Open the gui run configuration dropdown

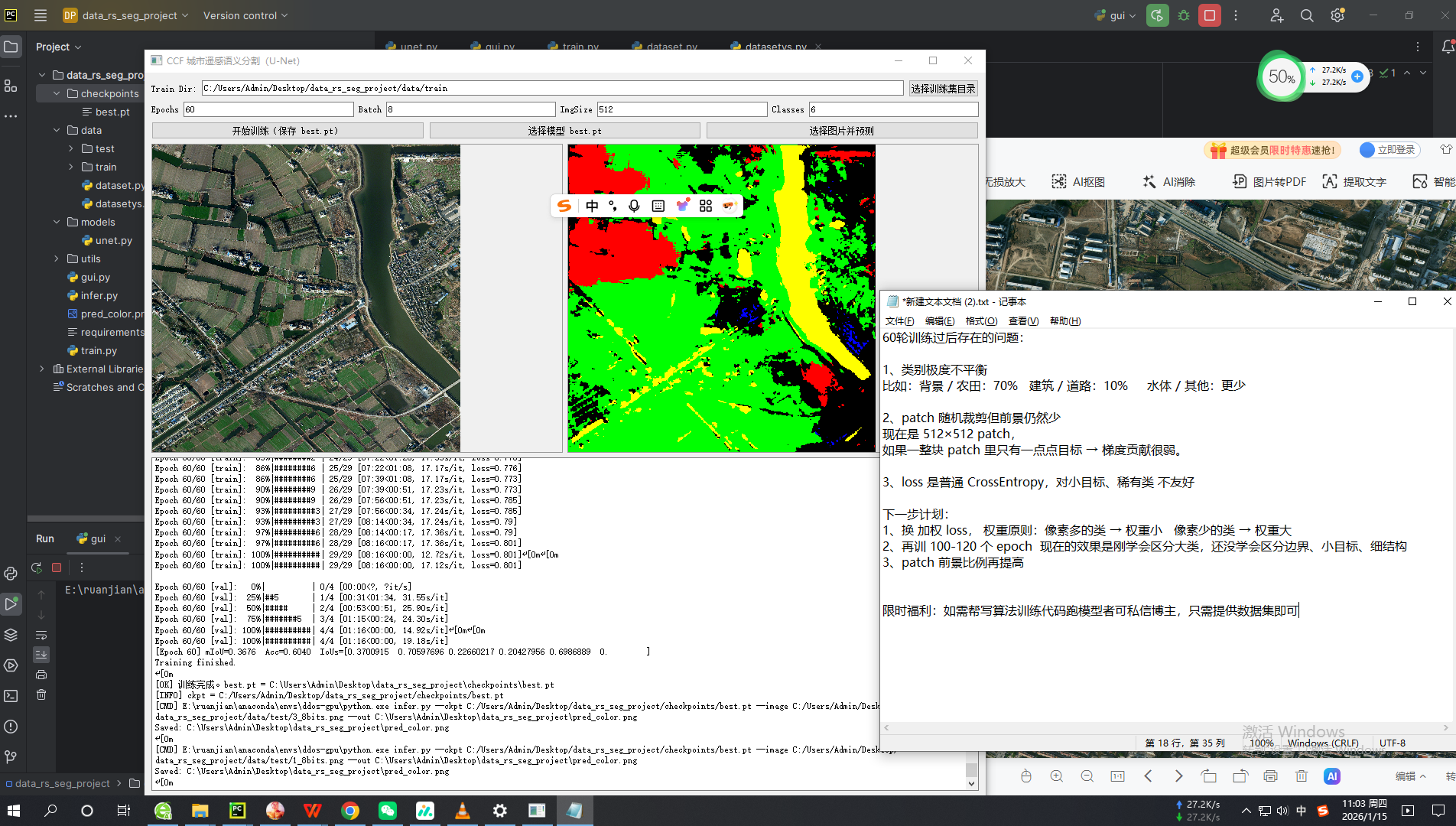pos(1116,15)
